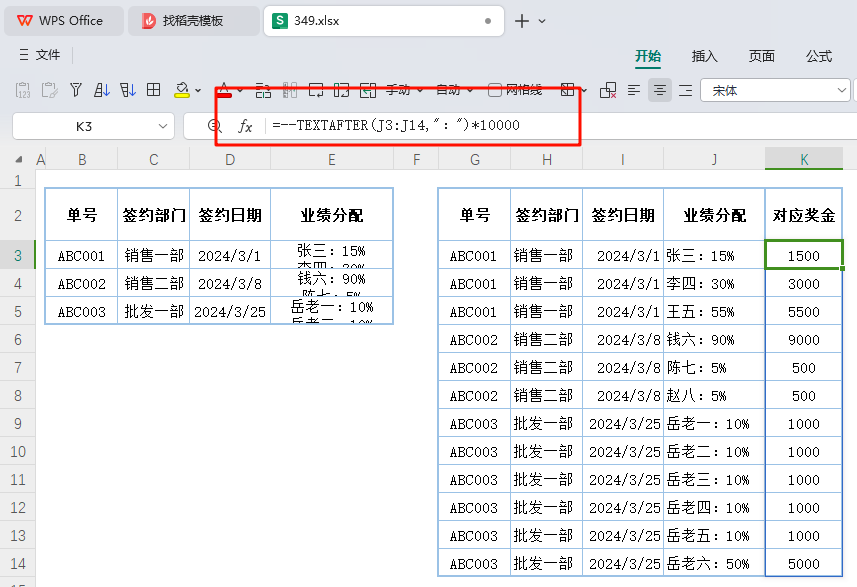Click the grid table icon beside sort icons

tap(154, 90)
